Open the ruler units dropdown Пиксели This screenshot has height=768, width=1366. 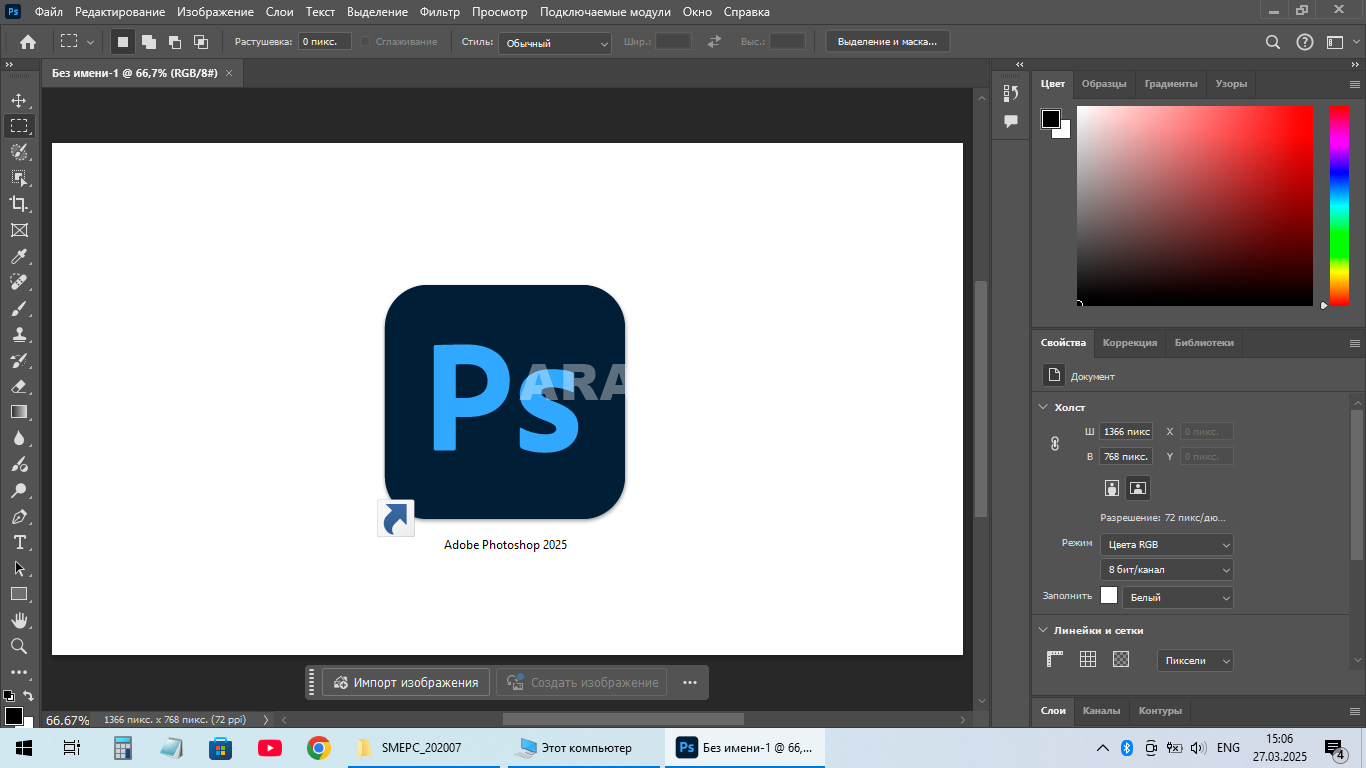tap(1195, 660)
